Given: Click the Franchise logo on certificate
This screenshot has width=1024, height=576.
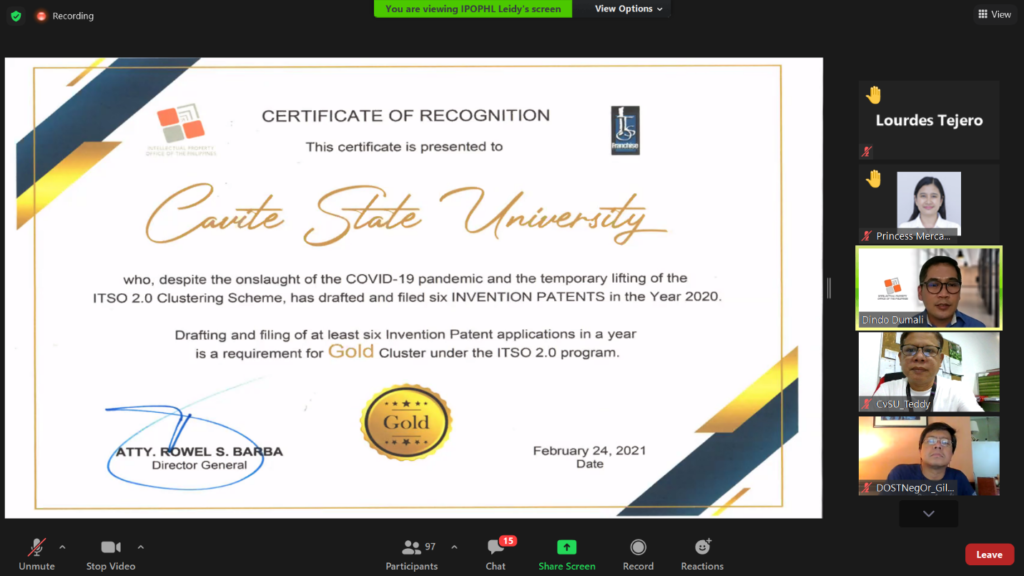Looking at the screenshot, I should click(625, 130).
